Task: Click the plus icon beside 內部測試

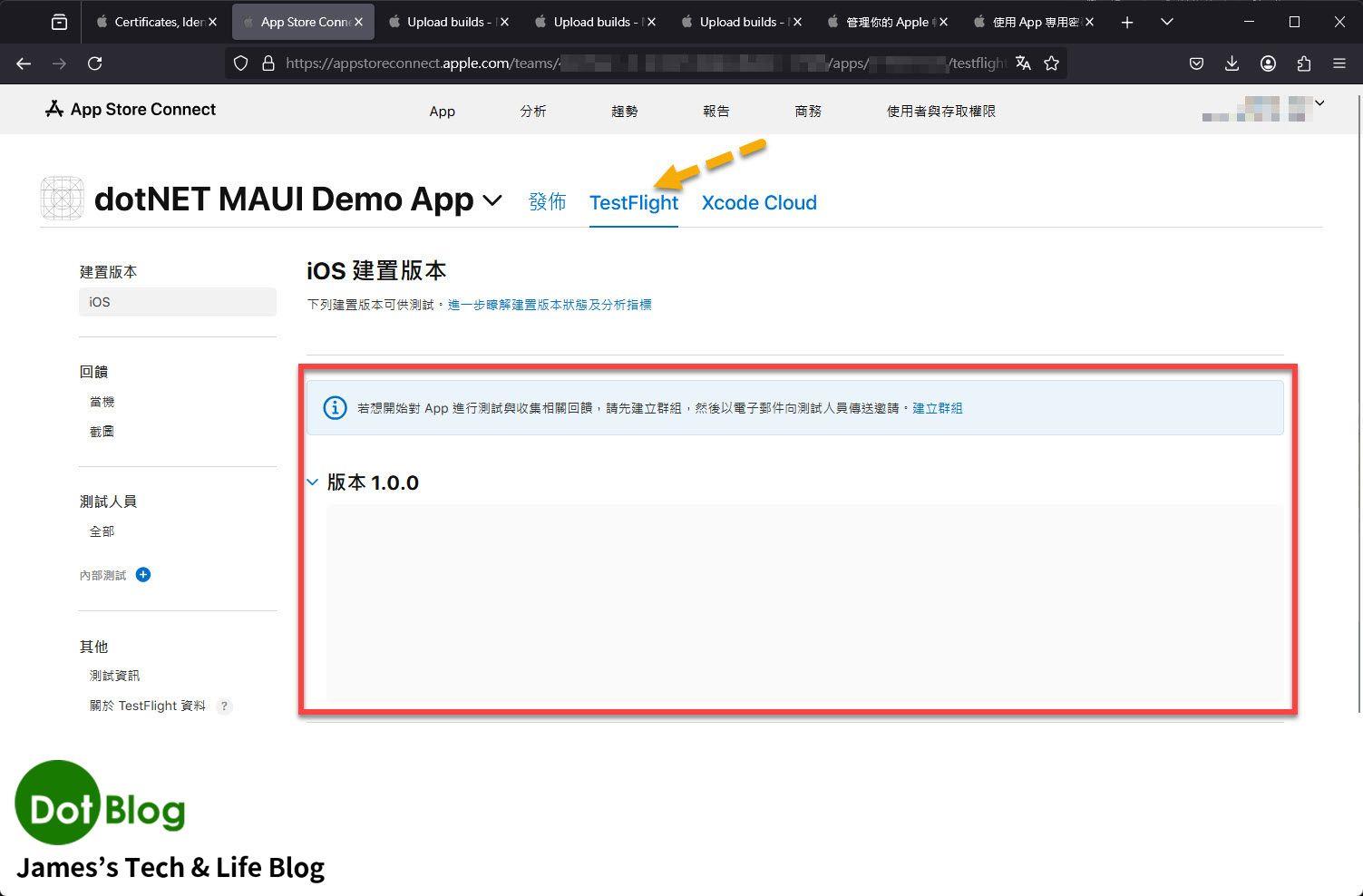Action: 143,575
